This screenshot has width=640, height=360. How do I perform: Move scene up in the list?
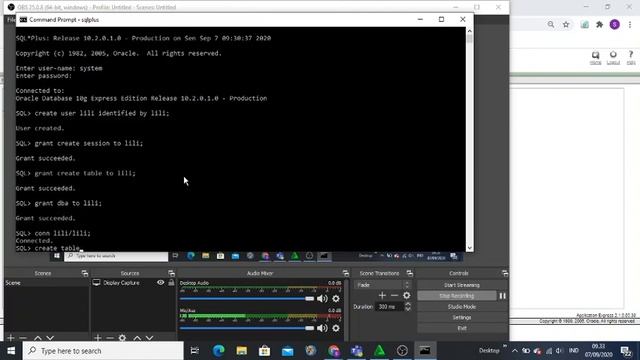point(38,338)
